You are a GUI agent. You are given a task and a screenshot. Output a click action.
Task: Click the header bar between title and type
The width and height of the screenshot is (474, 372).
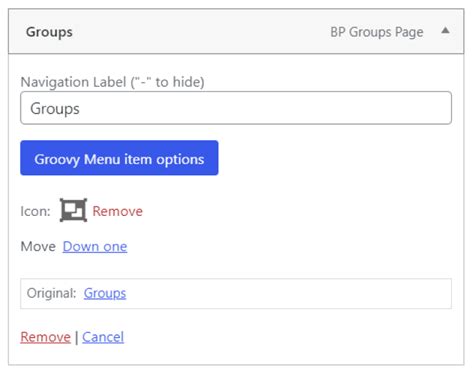pos(200,32)
